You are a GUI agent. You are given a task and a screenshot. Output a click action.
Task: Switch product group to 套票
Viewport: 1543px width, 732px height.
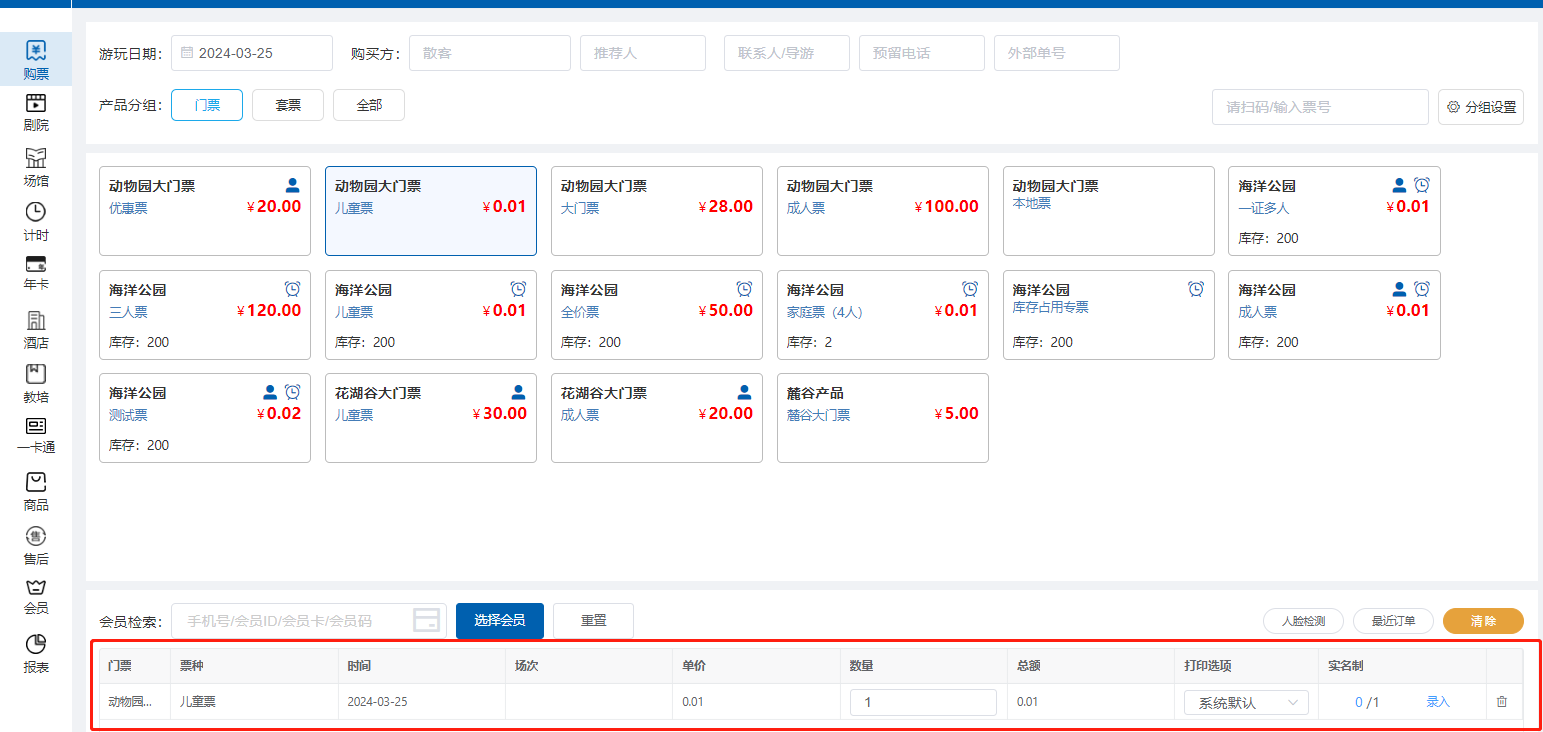[288, 105]
